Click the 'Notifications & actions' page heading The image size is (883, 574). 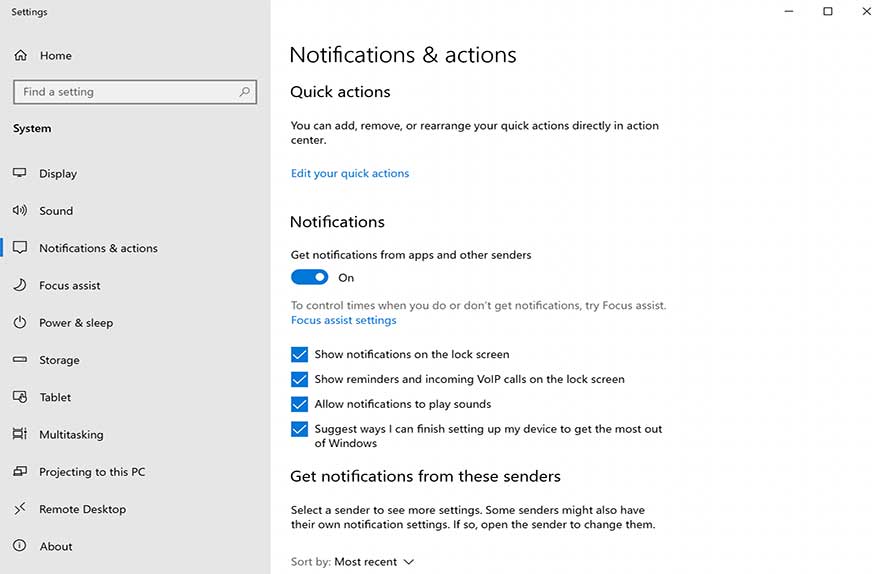tap(403, 55)
